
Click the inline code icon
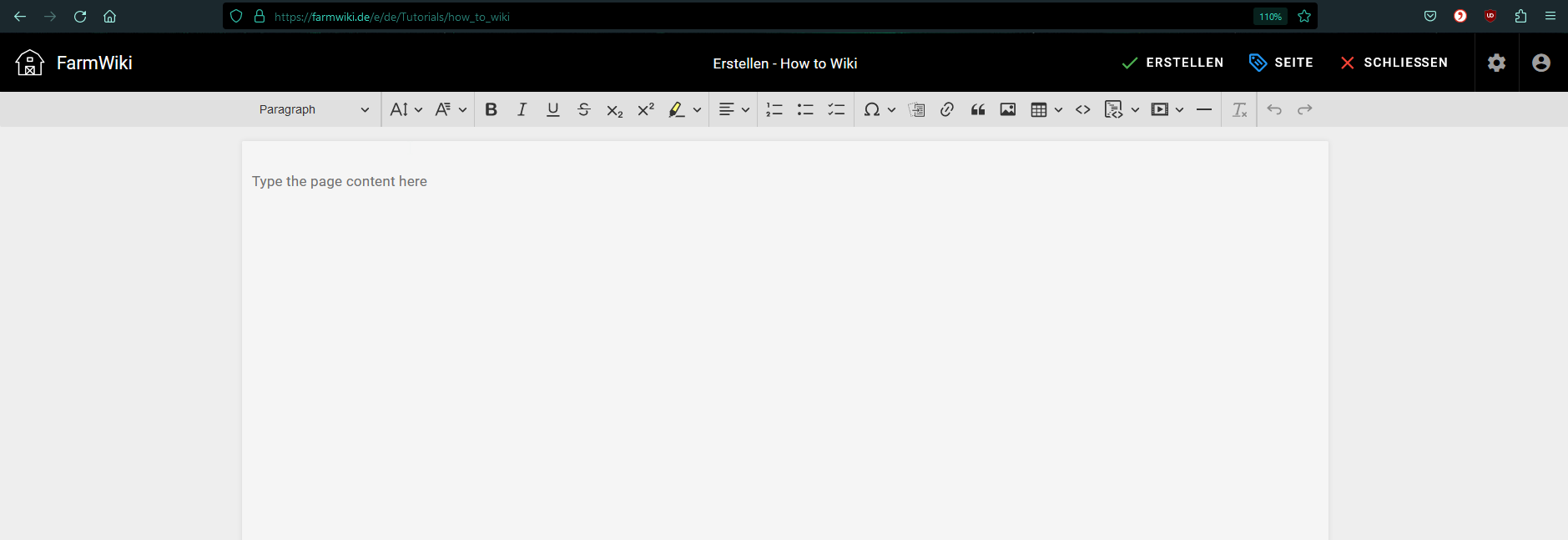[1083, 109]
